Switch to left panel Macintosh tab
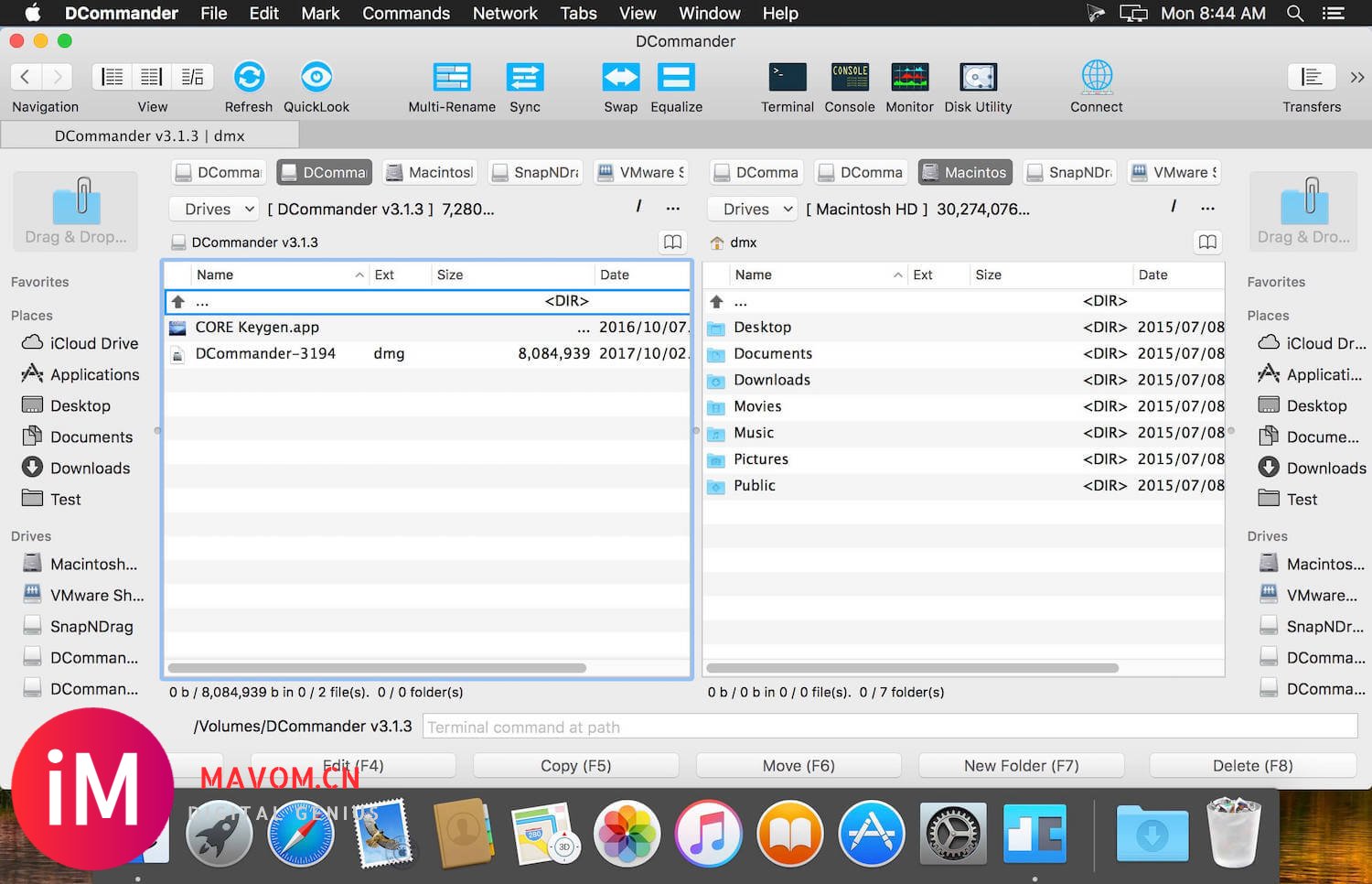The height and width of the screenshot is (884, 1372). (x=430, y=173)
